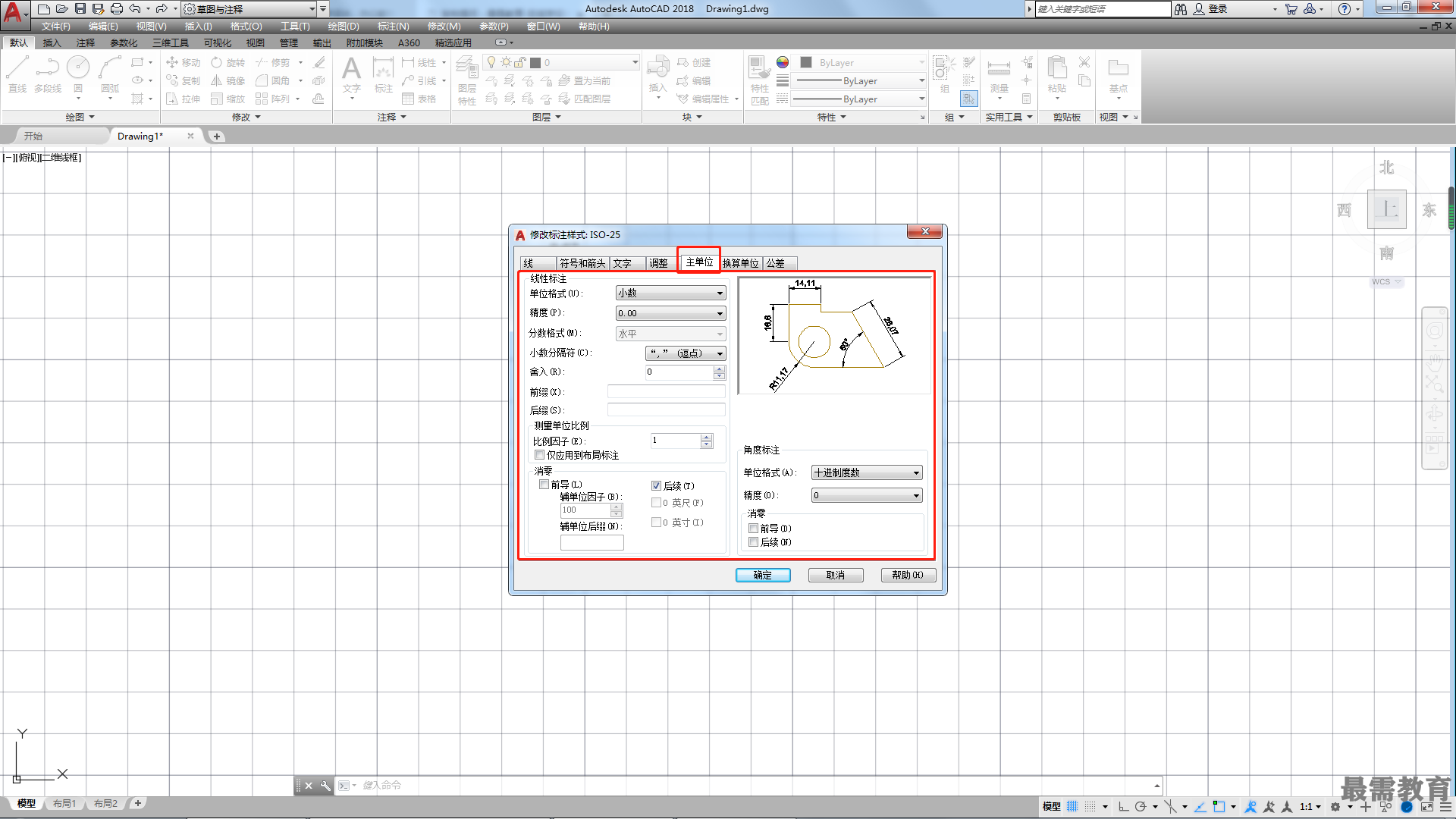Open the 标注(N) menu
This screenshot has width=1456, height=819.
[393, 27]
